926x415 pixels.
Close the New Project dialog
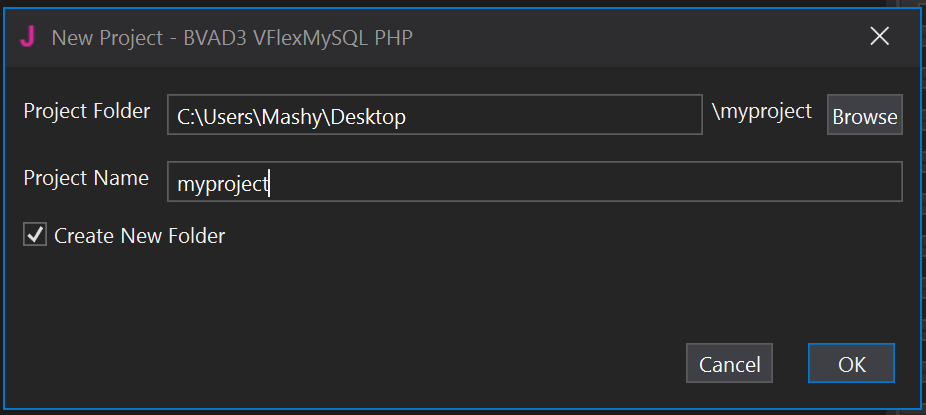tap(879, 37)
